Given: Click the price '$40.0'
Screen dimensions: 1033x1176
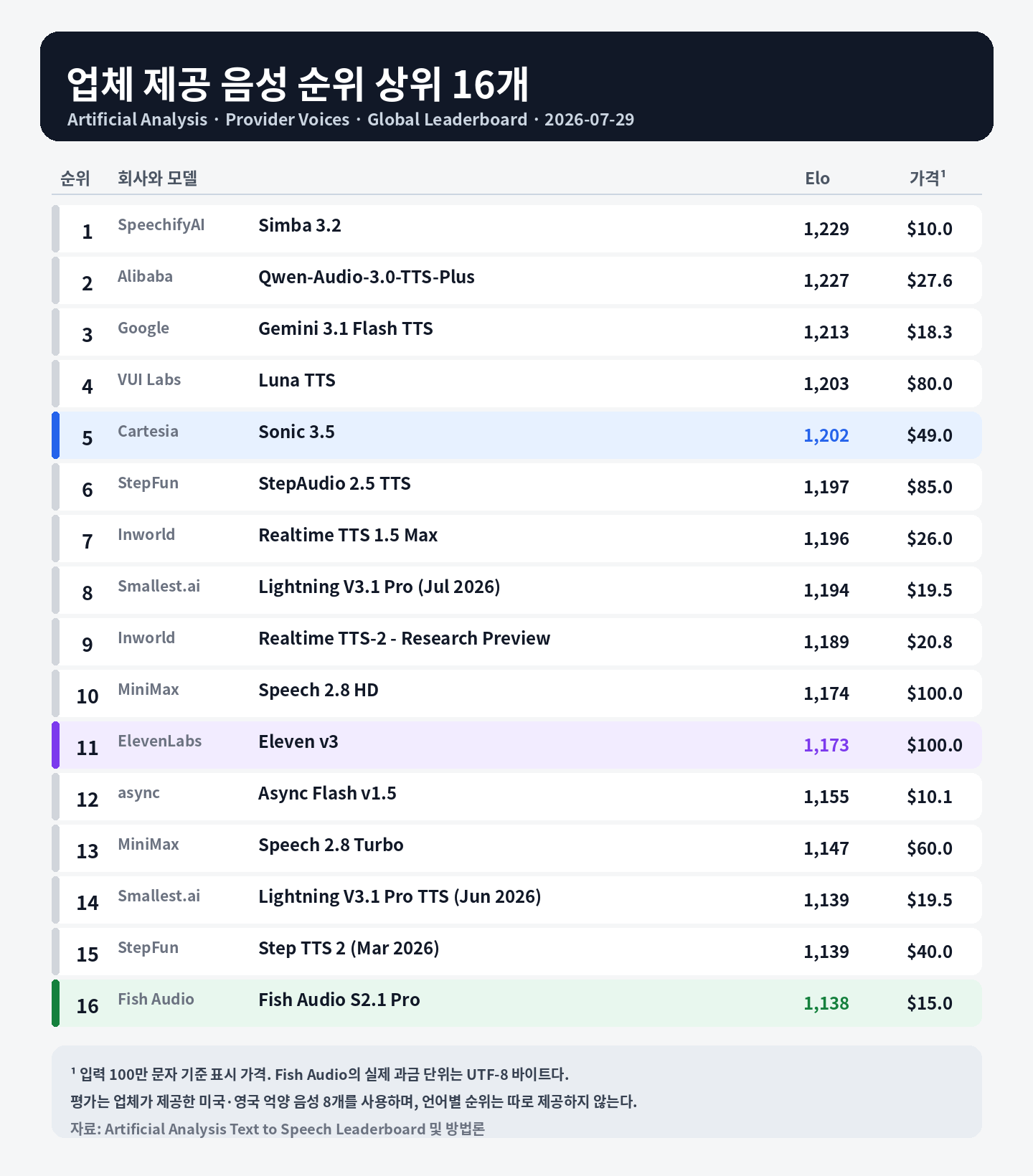Looking at the screenshot, I should click(x=930, y=952).
